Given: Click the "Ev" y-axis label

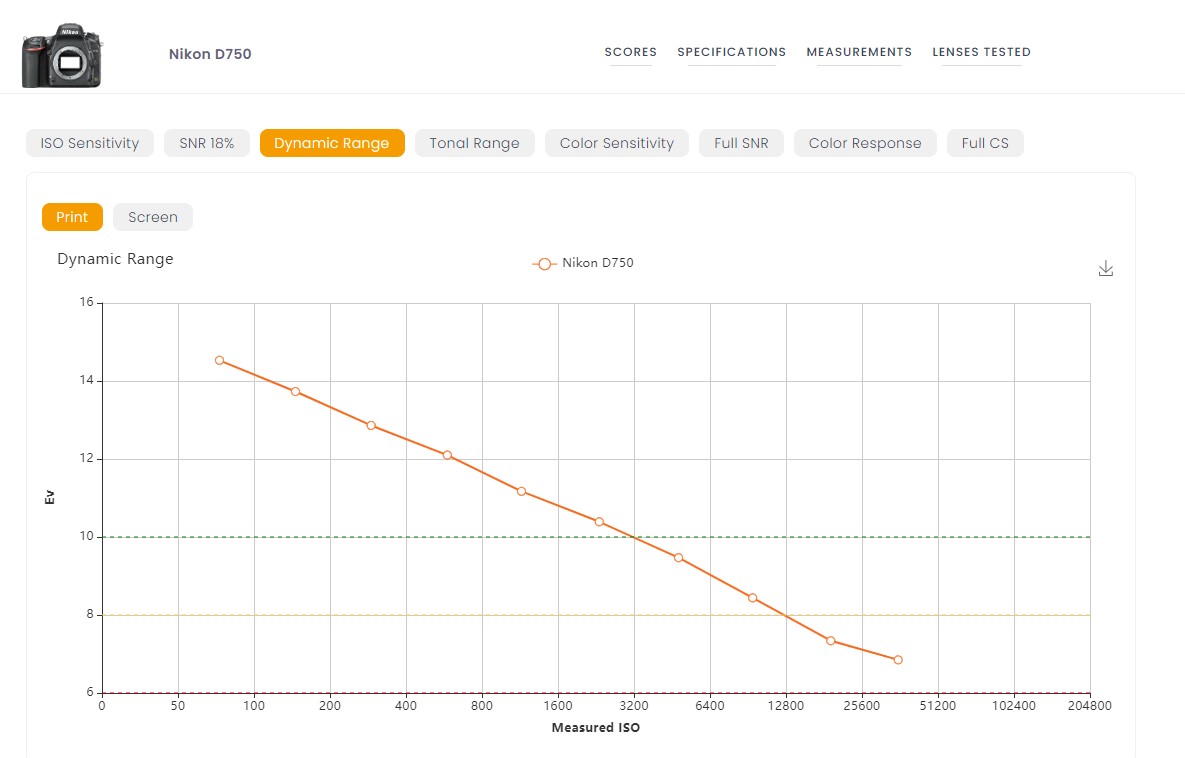Looking at the screenshot, I should pyautogui.click(x=50, y=497).
